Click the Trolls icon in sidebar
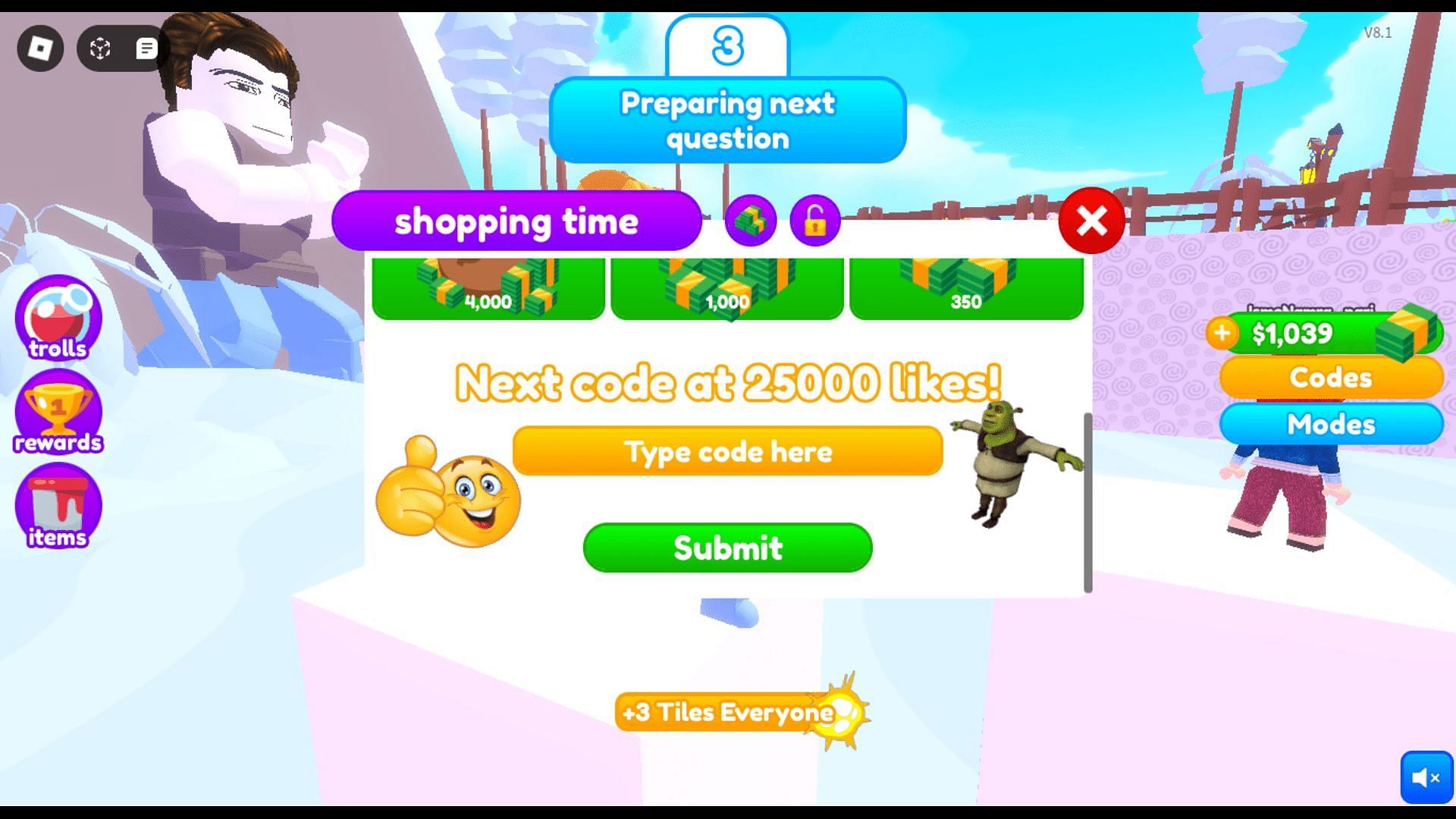Screen dimensions: 1456x819 (x=57, y=318)
